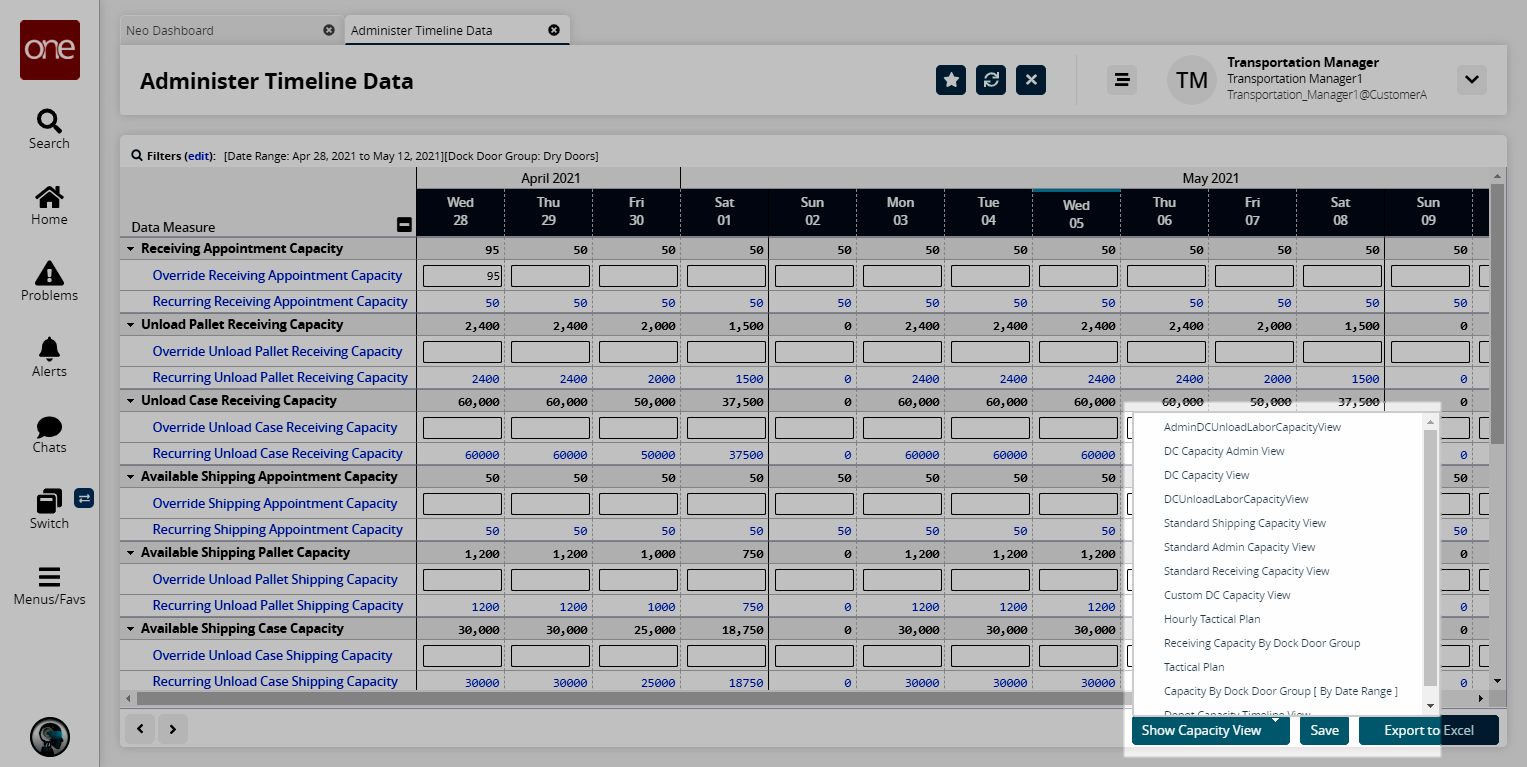Collapse the Receiving Appointment Capacity group
This screenshot has width=1527, height=767.
pyautogui.click(x=131, y=249)
